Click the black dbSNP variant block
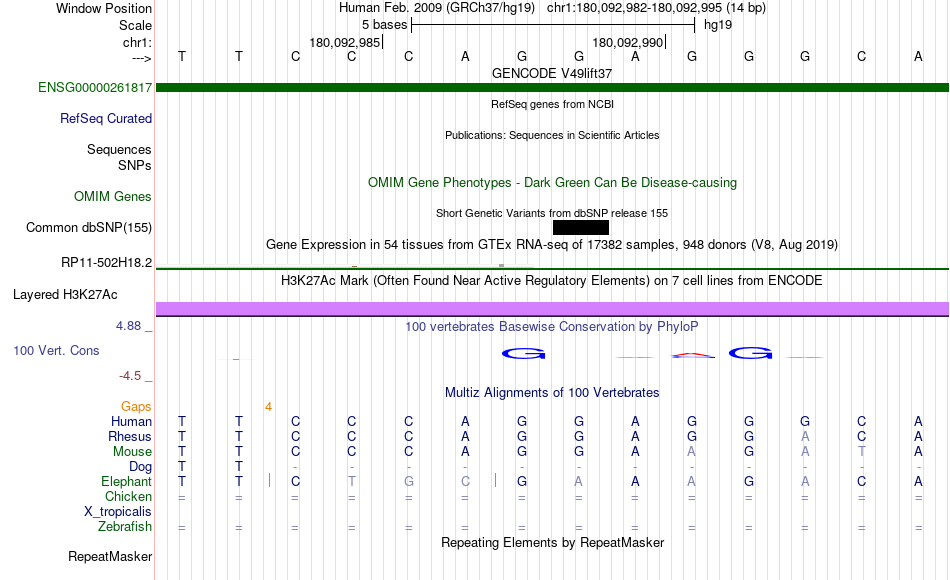This screenshot has height=580, width=950. (581, 227)
